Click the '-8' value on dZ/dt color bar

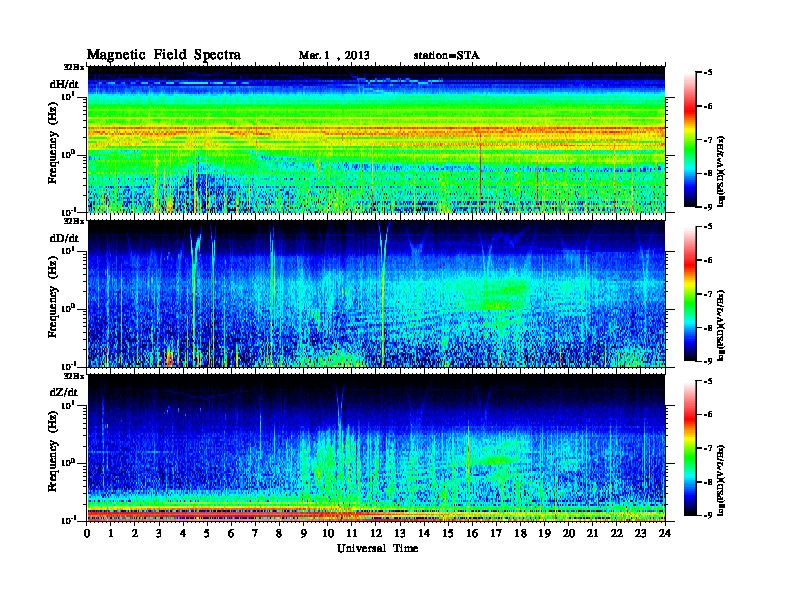(x=708, y=482)
